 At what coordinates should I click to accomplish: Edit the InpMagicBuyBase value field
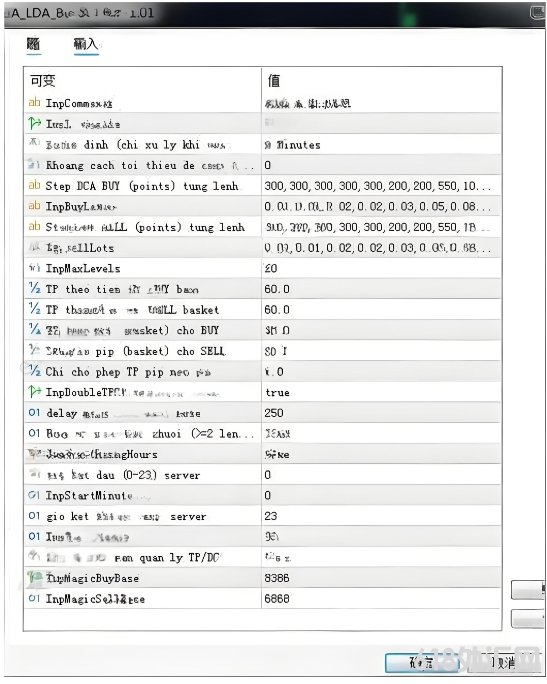pyautogui.click(x=381, y=578)
